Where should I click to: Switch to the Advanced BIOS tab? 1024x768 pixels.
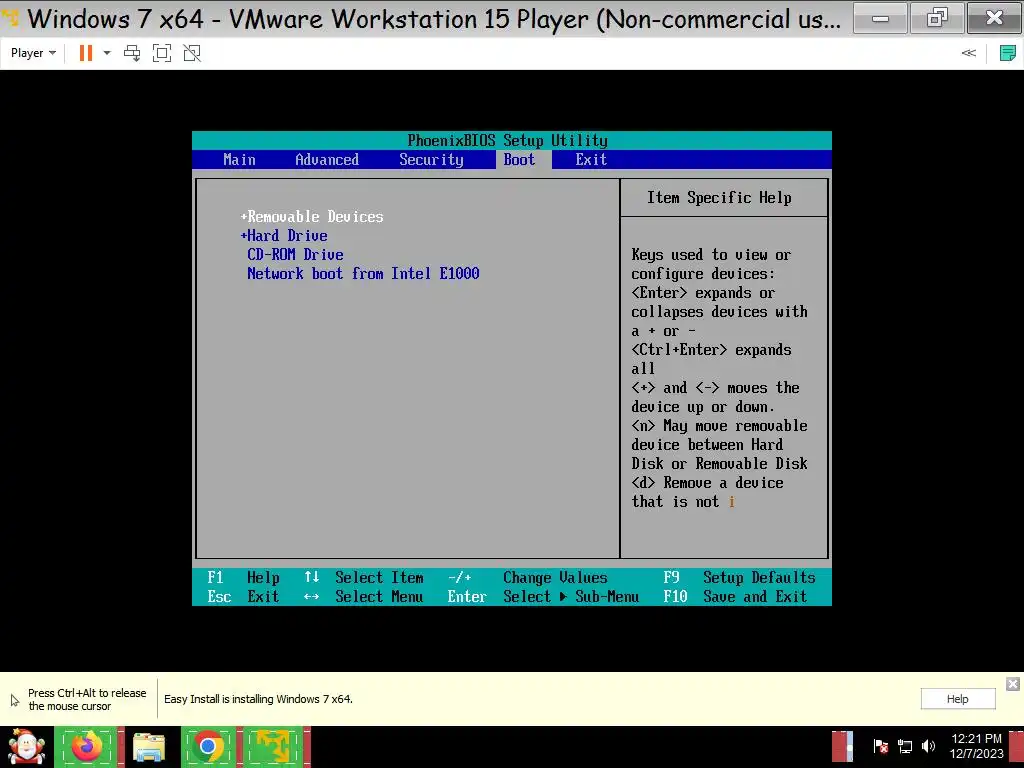click(x=327, y=160)
